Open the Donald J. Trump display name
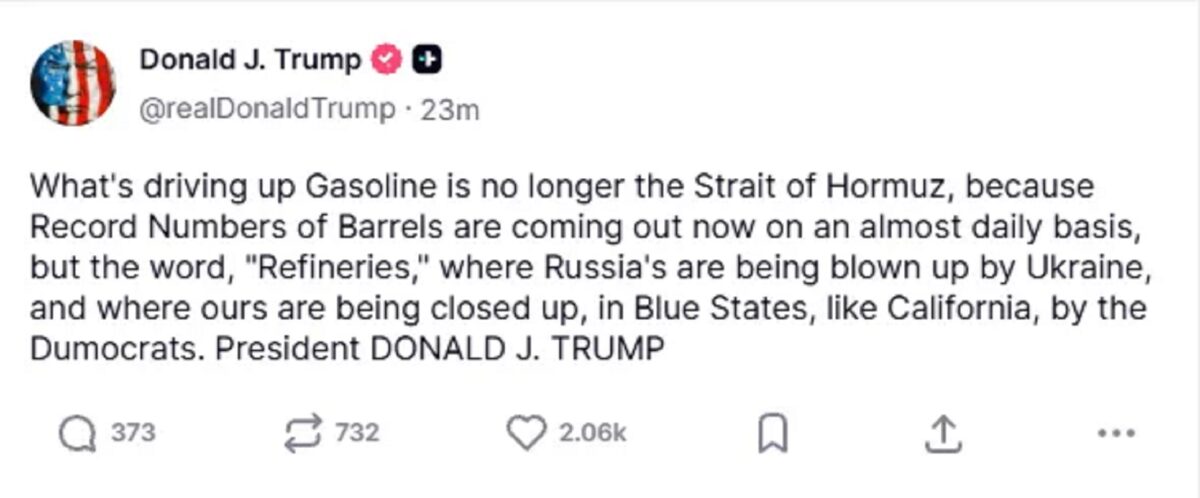1200x498 pixels. click(x=250, y=60)
